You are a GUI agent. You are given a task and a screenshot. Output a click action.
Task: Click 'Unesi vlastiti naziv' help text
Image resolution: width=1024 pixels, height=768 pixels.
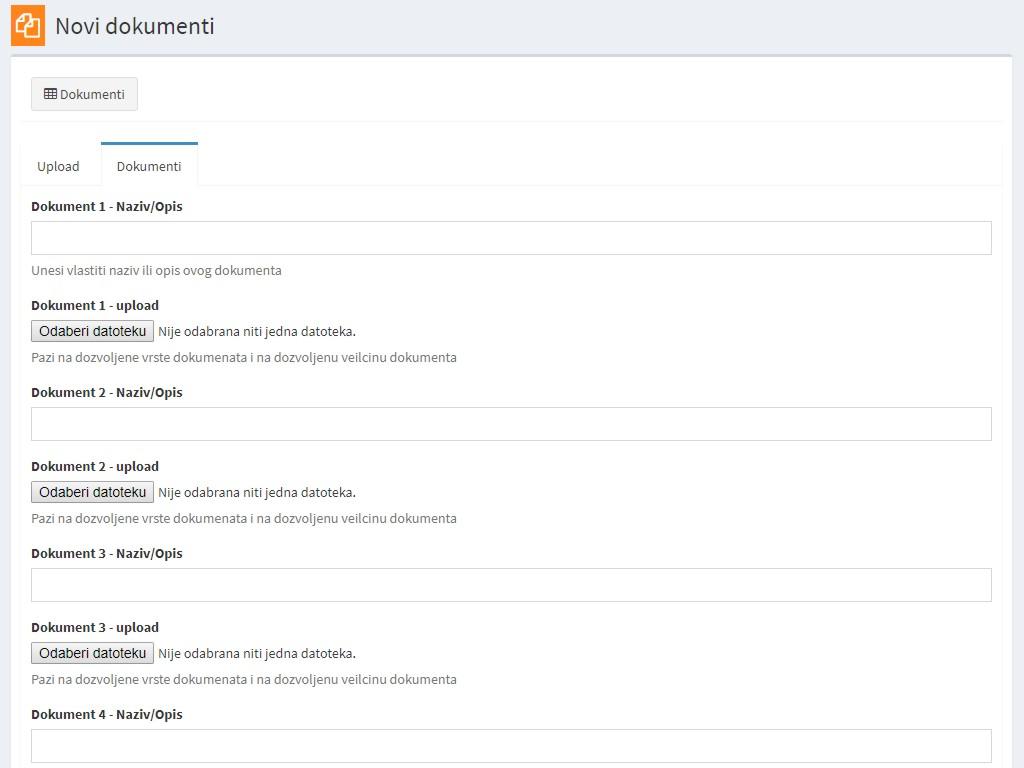156,270
